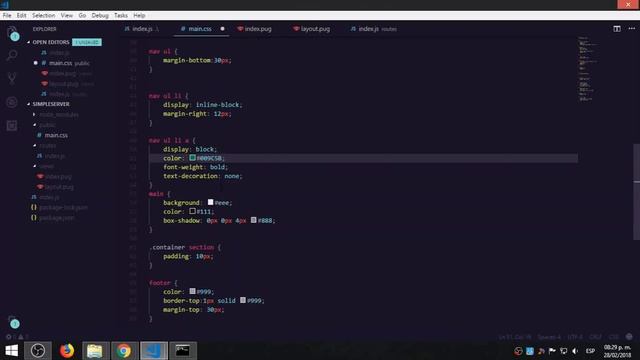Click the Split Editor icon
Viewport: 640px width, 360px height.
[617, 29]
